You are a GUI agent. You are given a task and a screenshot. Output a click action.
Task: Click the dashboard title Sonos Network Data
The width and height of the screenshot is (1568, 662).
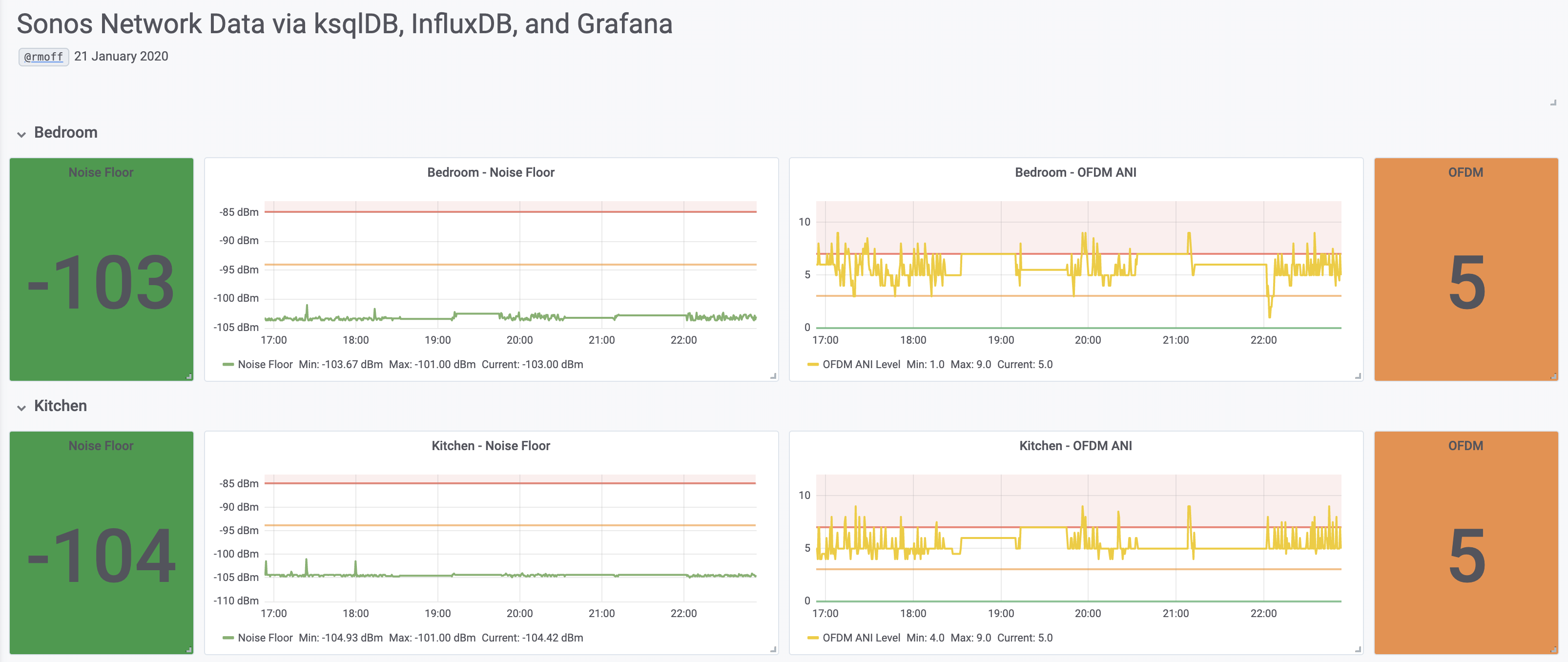pyautogui.click(x=344, y=24)
